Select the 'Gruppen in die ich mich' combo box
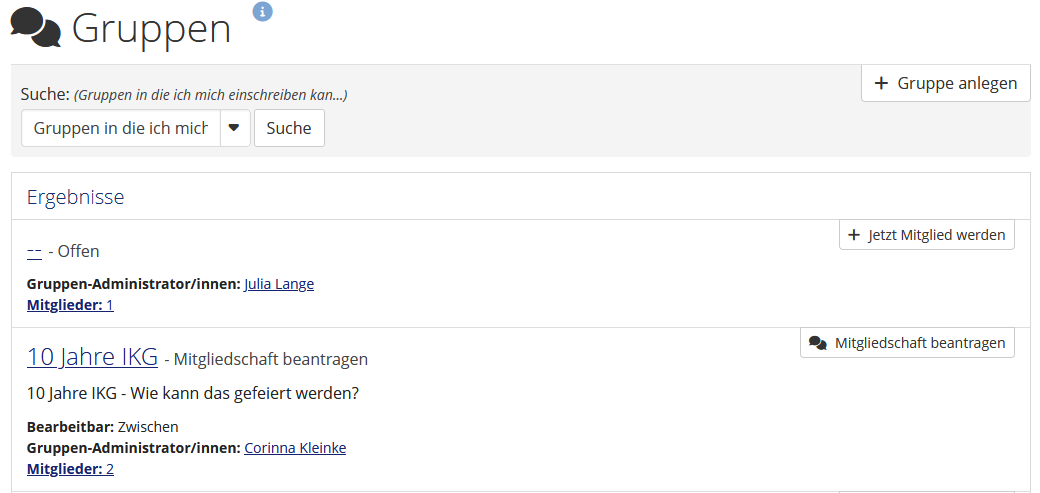This screenshot has width=1040, height=493. tap(121, 128)
